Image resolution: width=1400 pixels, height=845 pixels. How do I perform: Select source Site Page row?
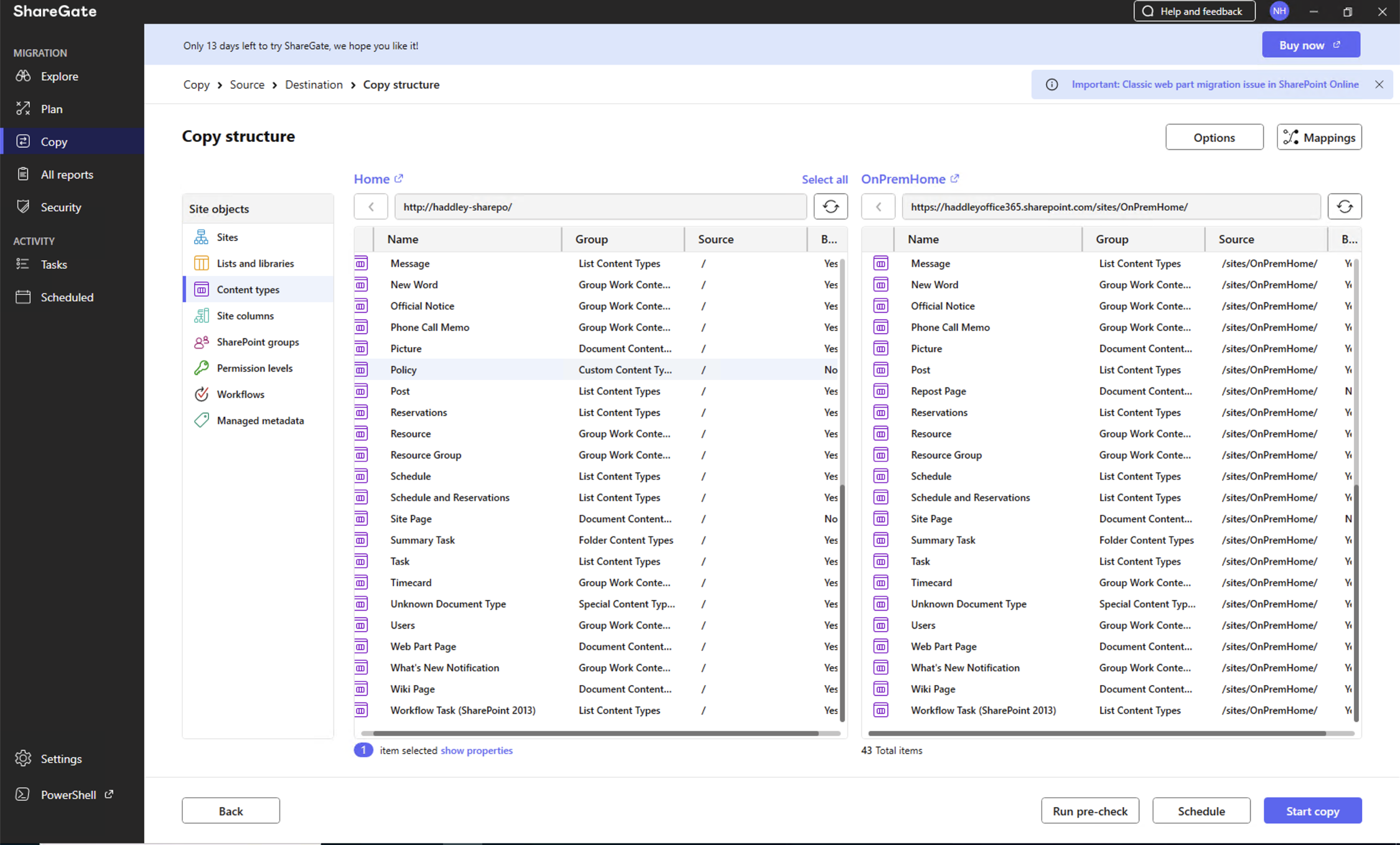pyautogui.click(x=597, y=518)
